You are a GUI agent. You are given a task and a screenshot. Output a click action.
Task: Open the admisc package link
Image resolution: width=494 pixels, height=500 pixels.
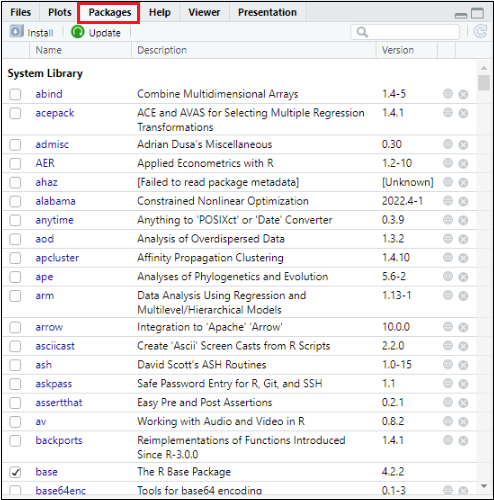52,144
